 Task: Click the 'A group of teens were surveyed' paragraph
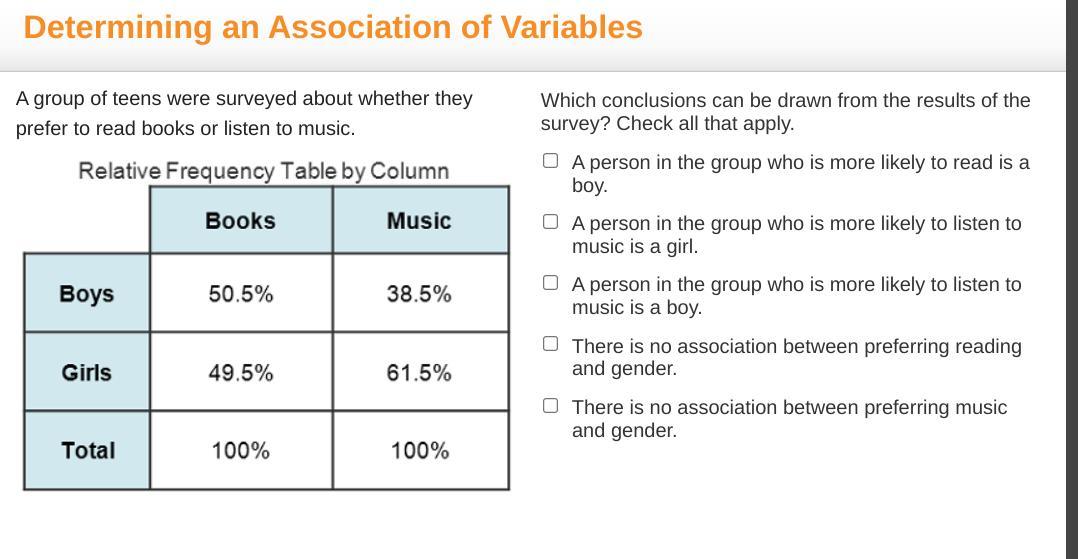(x=244, y=113)
